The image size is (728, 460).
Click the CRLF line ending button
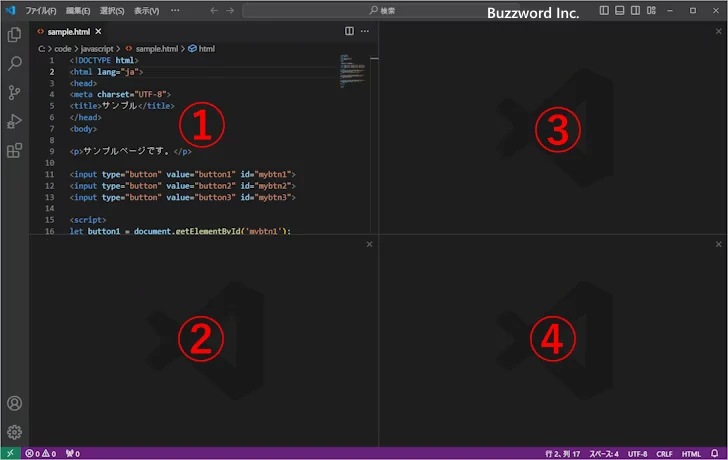pyautogui.click(x=665, y=453)
